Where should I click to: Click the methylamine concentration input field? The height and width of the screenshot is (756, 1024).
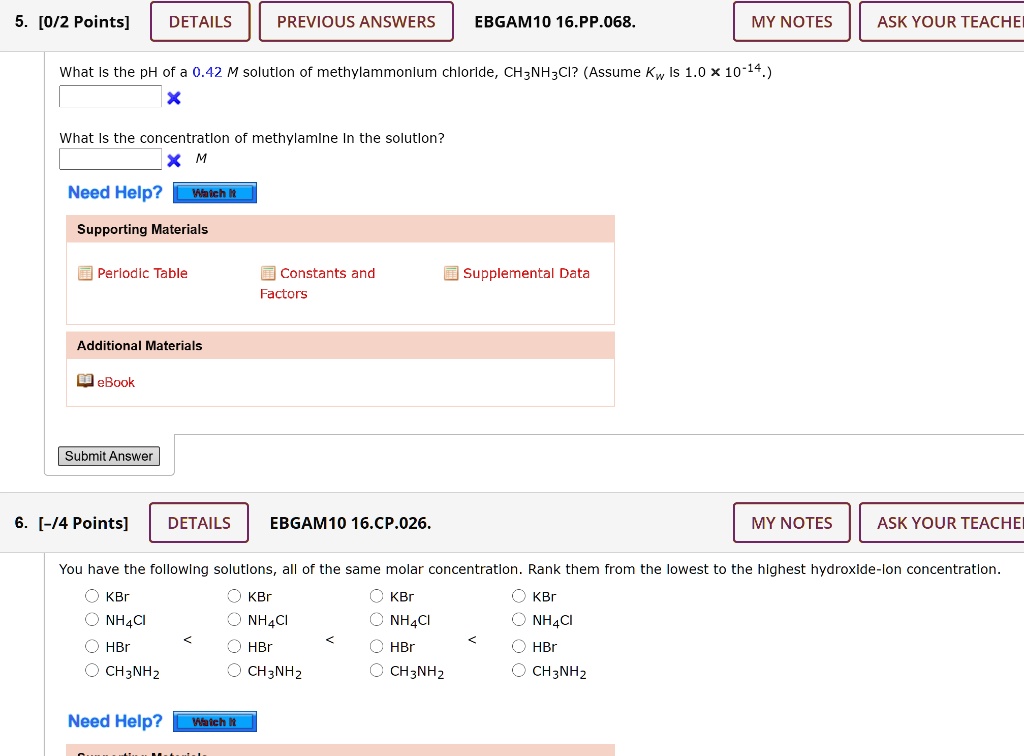pos(110,159)
